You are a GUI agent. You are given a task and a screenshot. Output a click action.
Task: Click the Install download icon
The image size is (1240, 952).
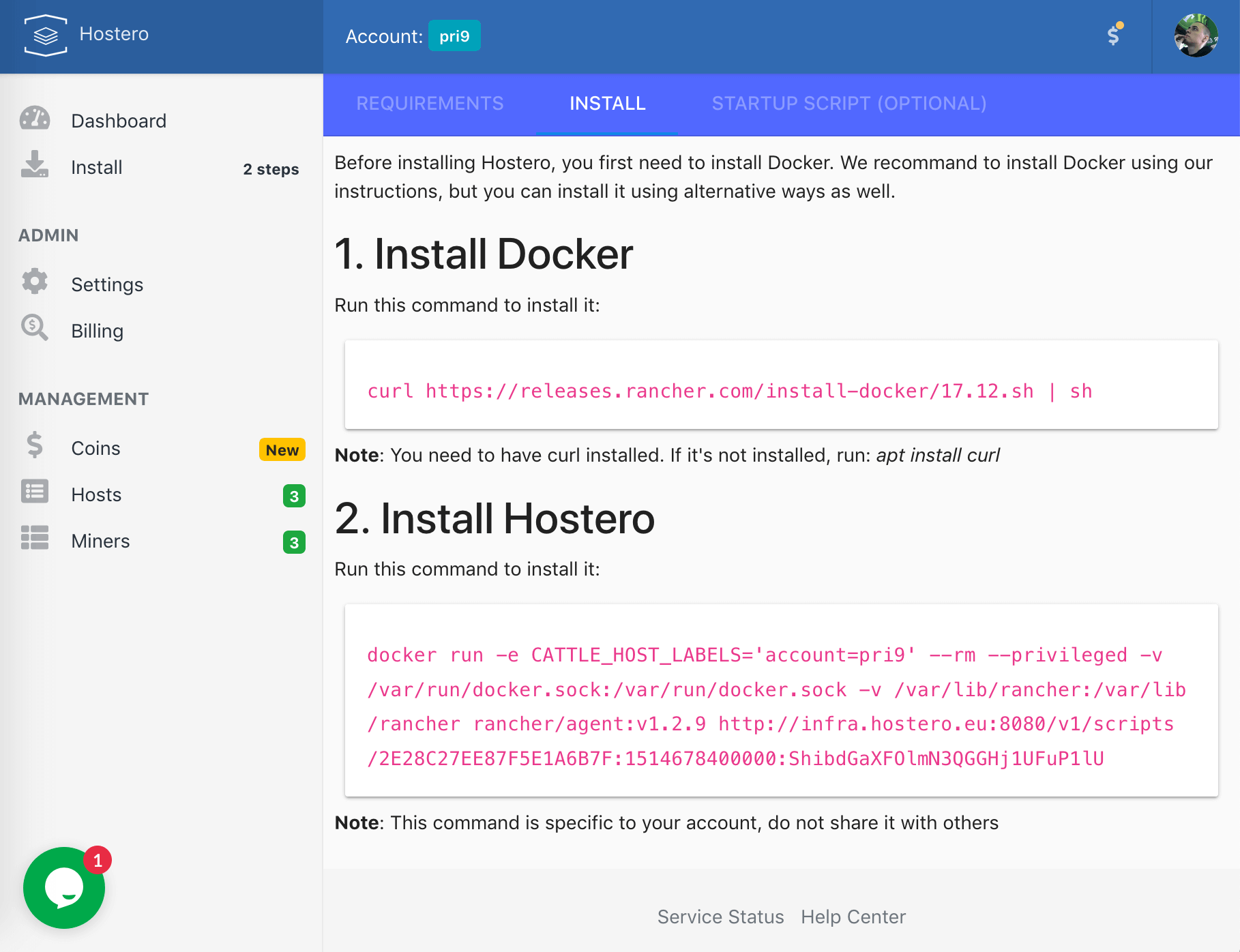coord(35,164)
